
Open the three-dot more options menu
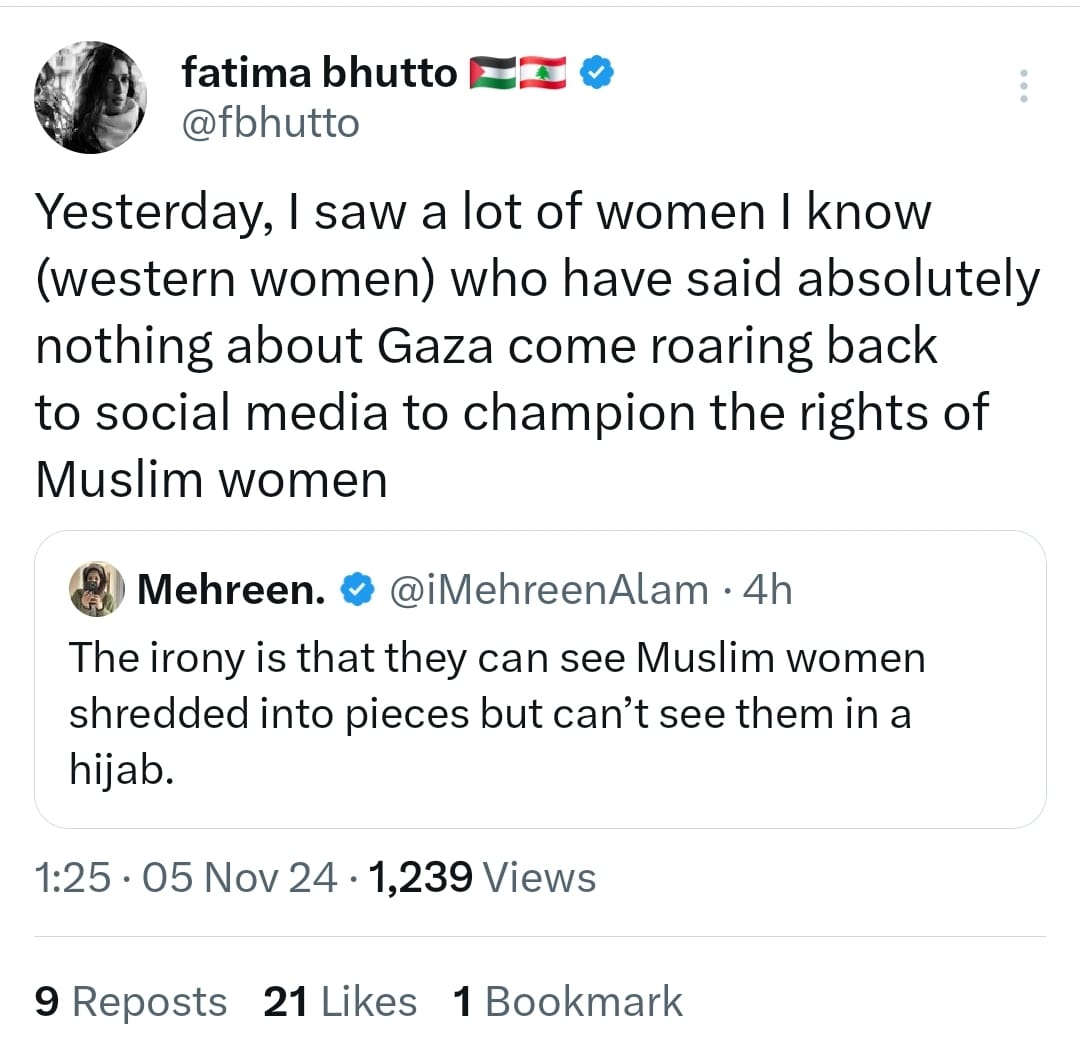[1022, 86]
